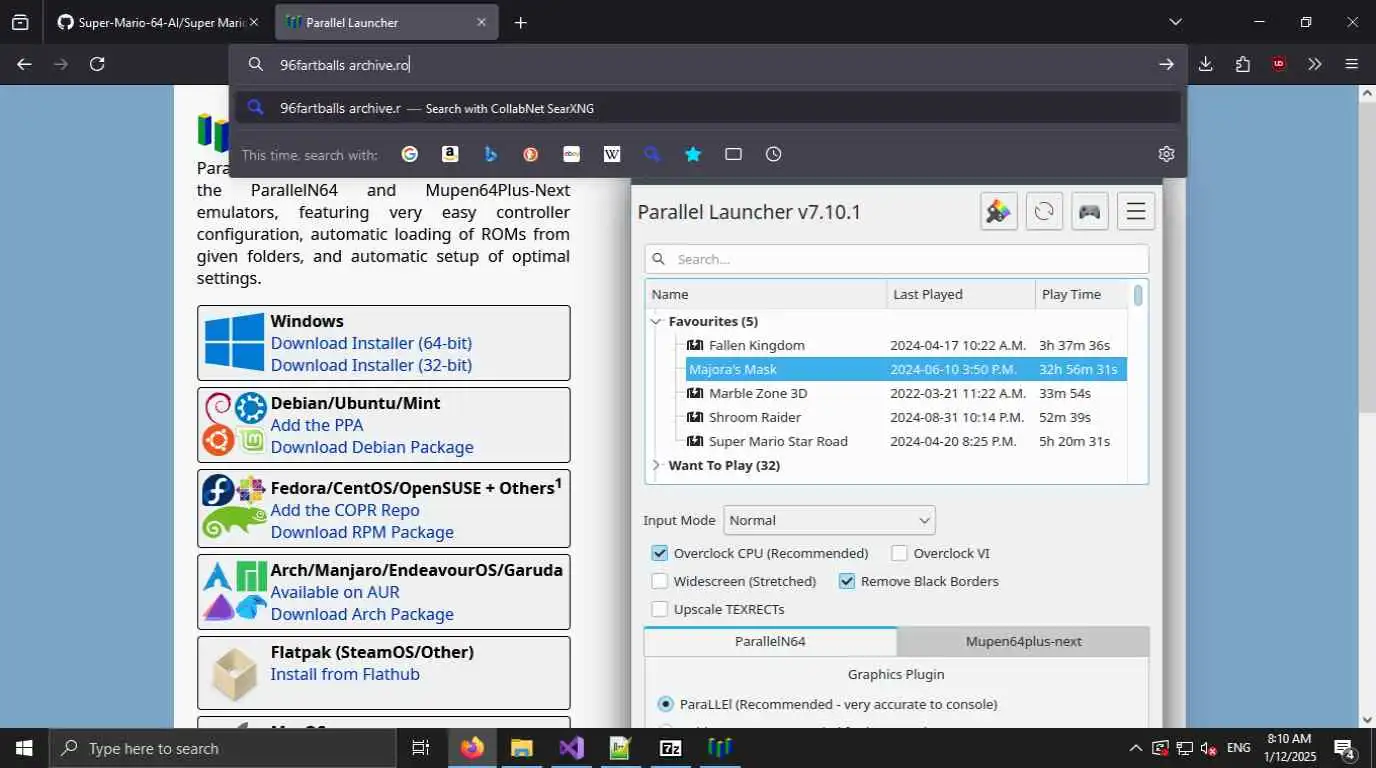
Task: Open 7-Zip from the taskbar
Action: (x=670, y=748)
